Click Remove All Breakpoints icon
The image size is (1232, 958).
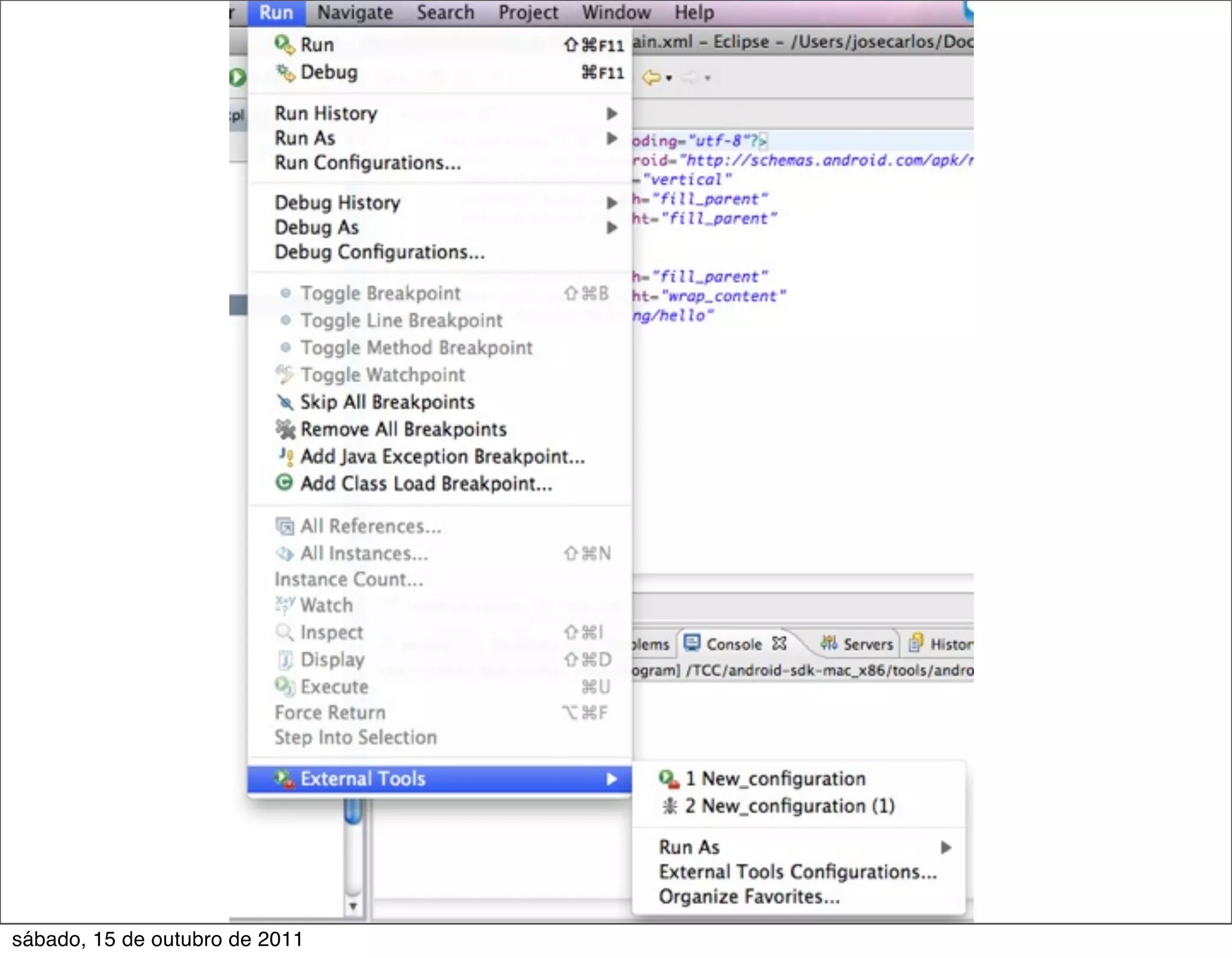click(285, 429)
